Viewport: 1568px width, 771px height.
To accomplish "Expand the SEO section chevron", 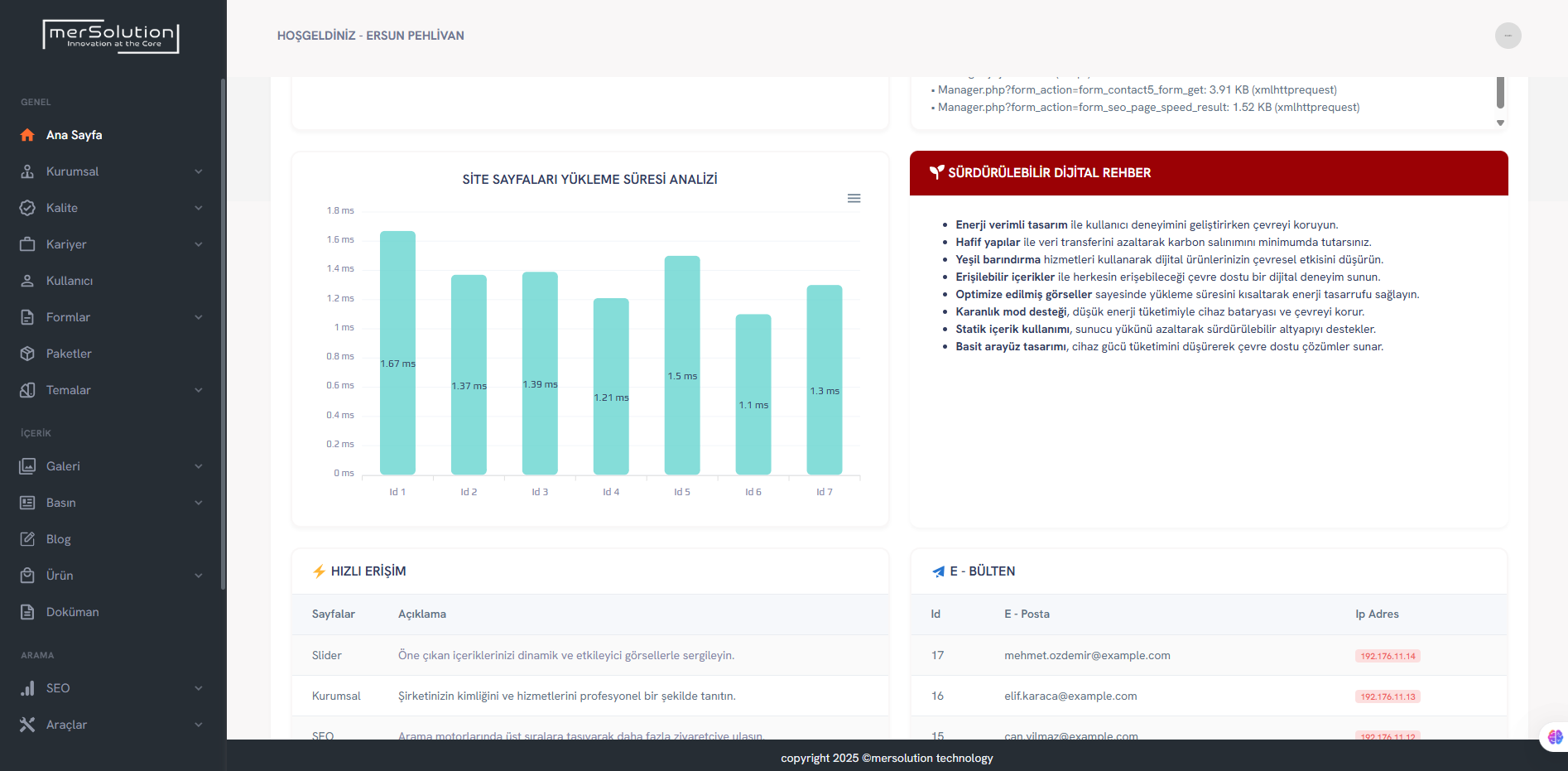I will point(199,688).
